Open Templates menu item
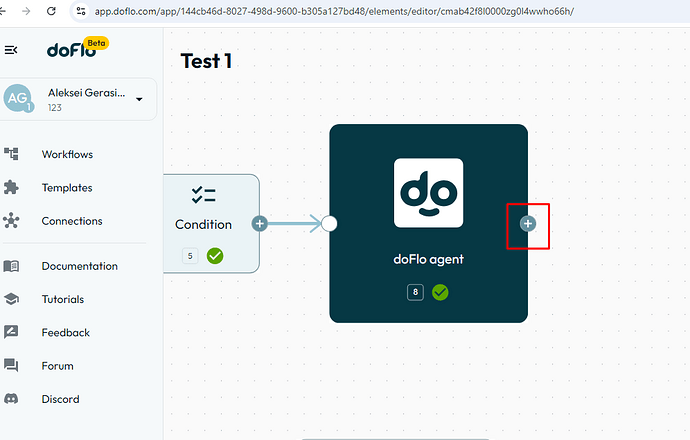This screenshot has height=440, width=690. [67, 188]
